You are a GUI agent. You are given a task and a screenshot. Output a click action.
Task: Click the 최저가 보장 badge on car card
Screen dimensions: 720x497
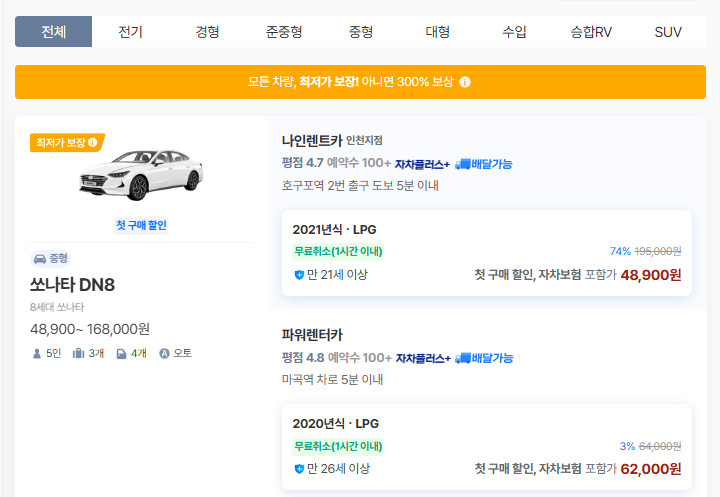coord(67,142)
